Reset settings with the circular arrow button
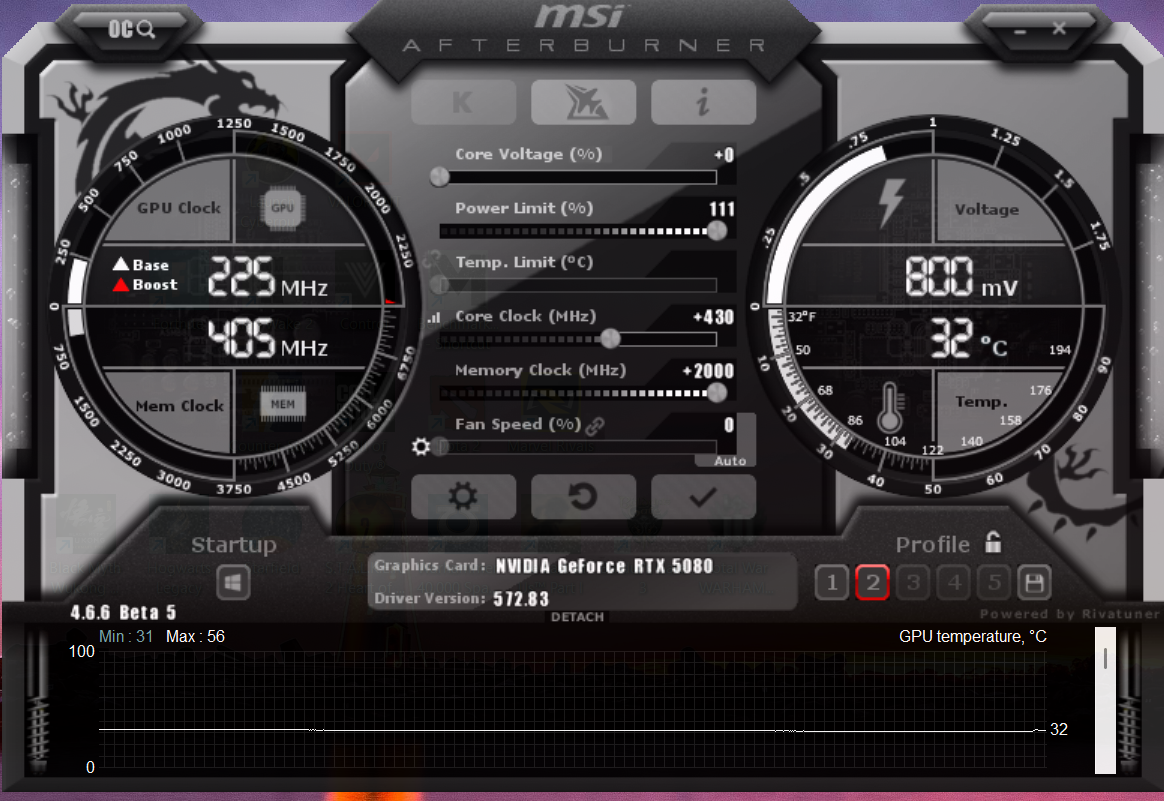 pos(583,497)
